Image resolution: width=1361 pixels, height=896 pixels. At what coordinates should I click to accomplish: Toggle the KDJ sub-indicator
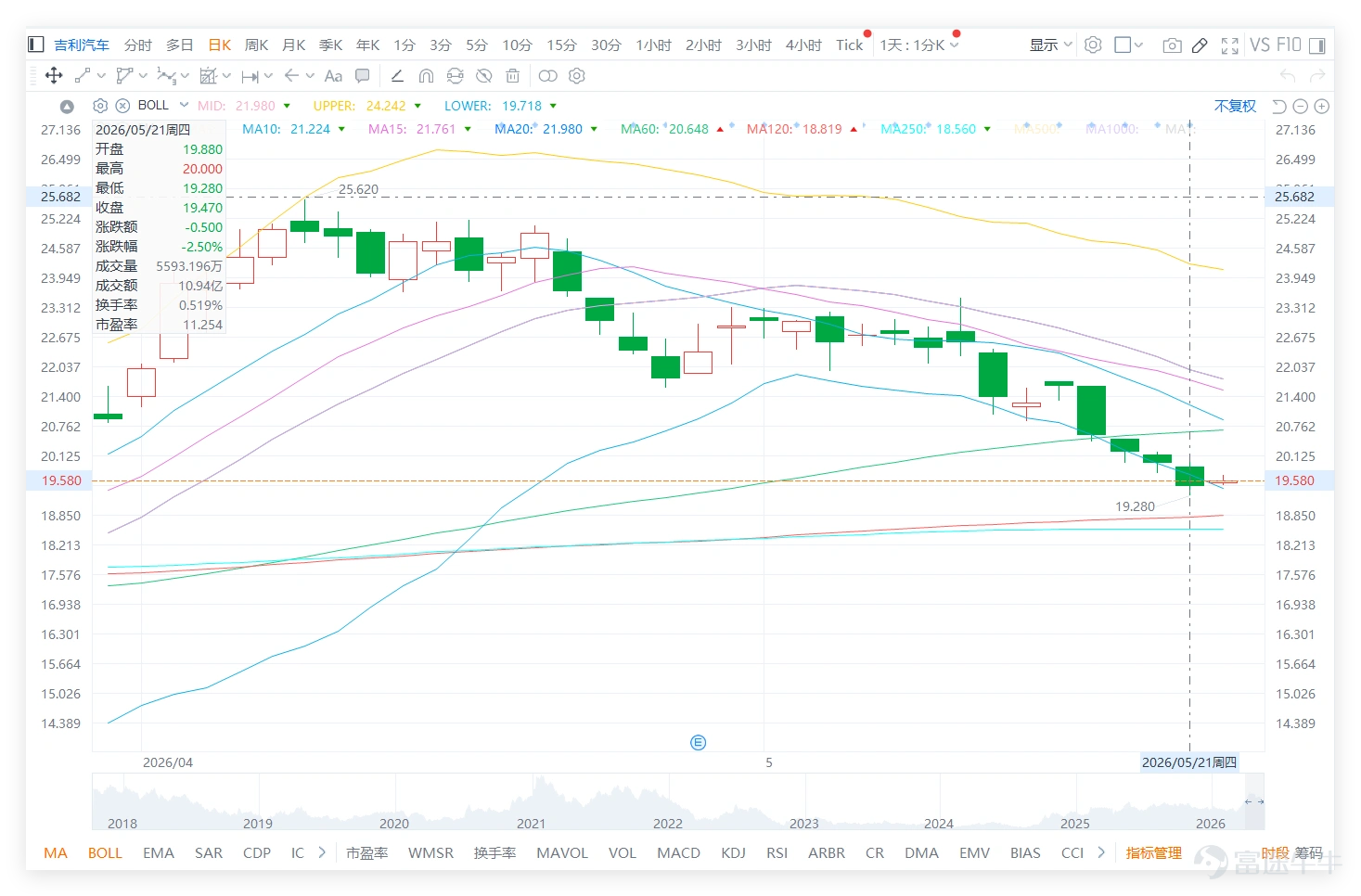(x=733, y=852)
